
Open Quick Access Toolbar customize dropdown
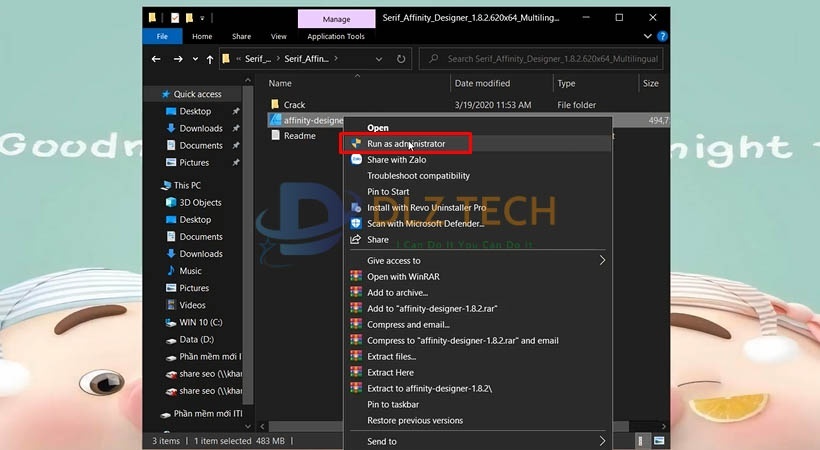coord(202,18)
